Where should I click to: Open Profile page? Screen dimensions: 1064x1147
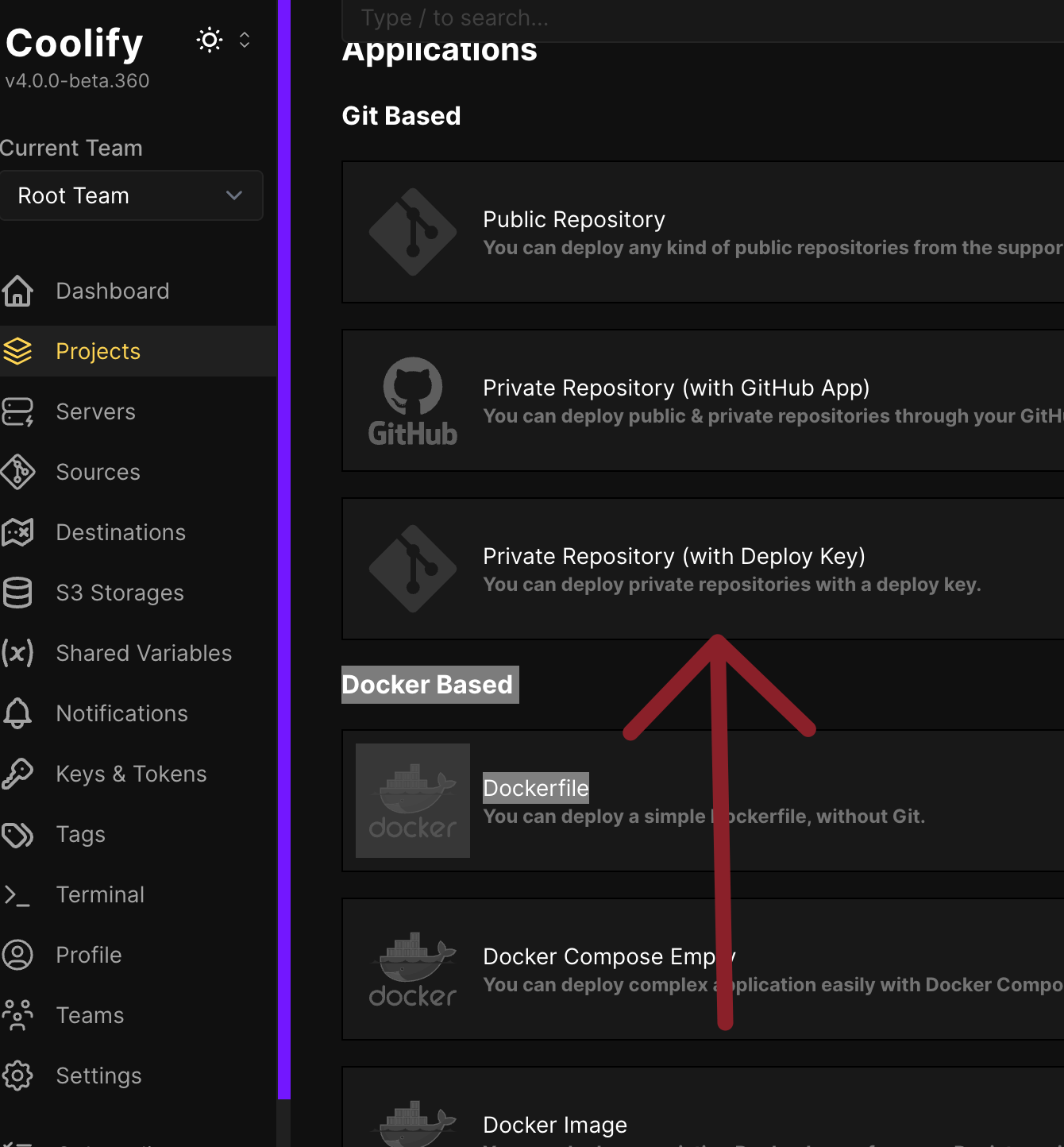[89, 955]
